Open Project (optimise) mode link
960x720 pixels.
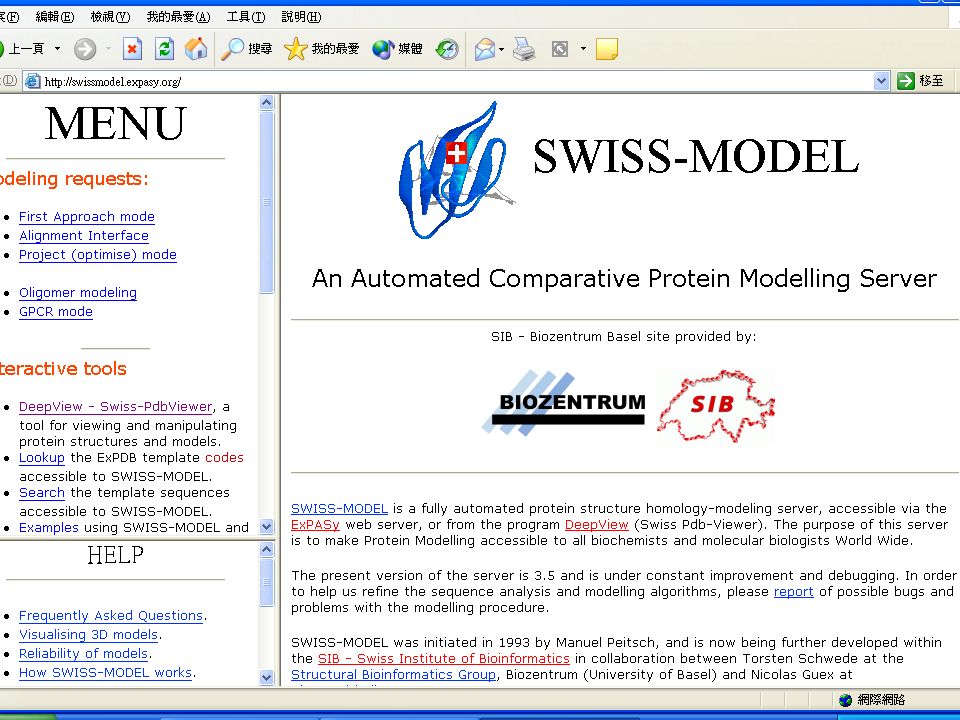click(97, 255)
